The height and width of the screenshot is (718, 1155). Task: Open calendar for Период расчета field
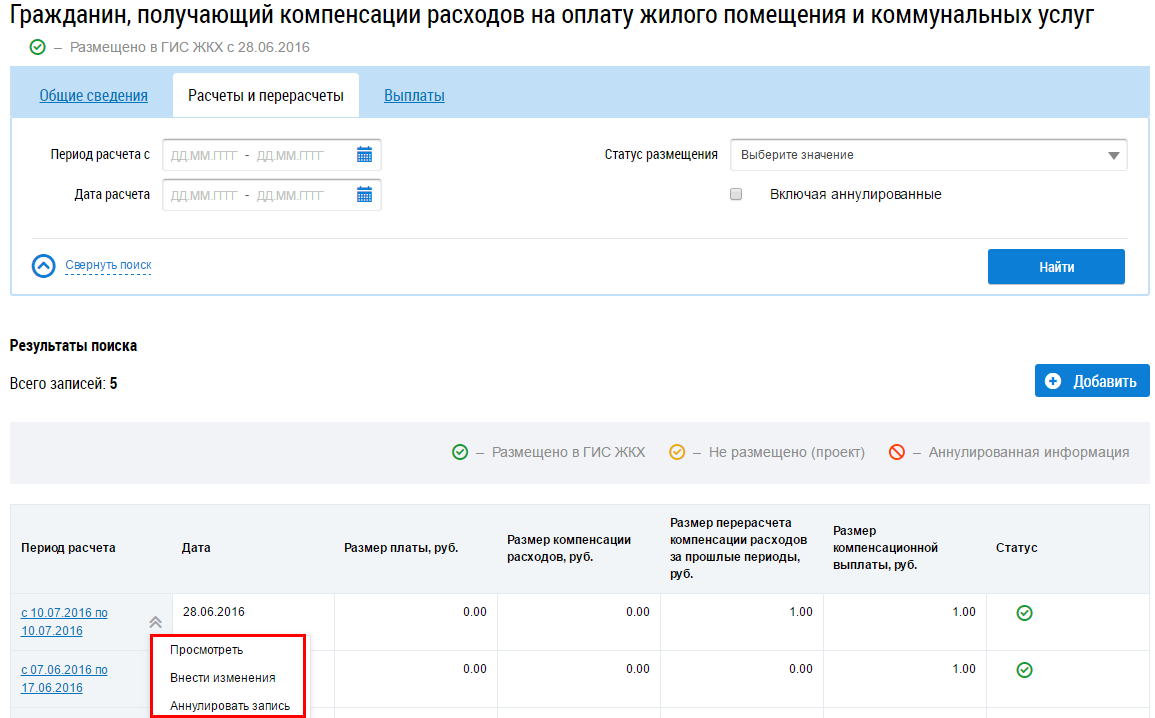[365, 155]
